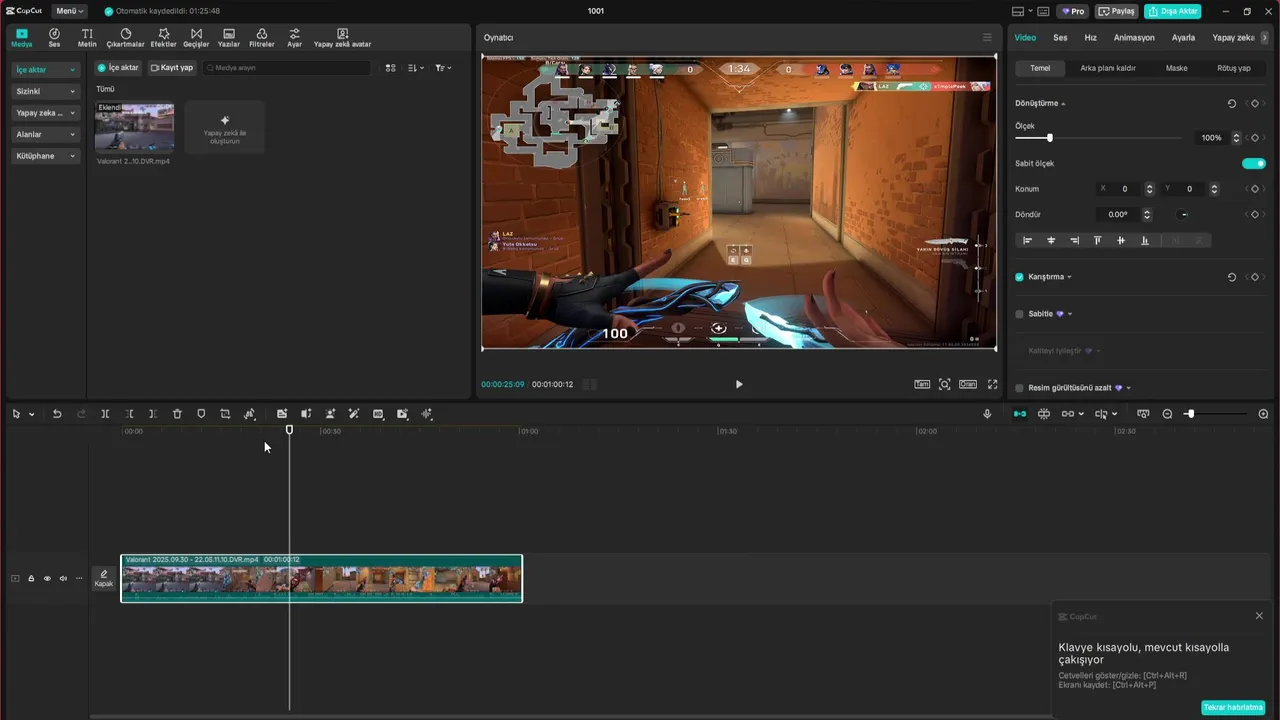Open the Çıkartmalar stickers panel
The width and height of the screenshot is (1280, 720).
126,38
